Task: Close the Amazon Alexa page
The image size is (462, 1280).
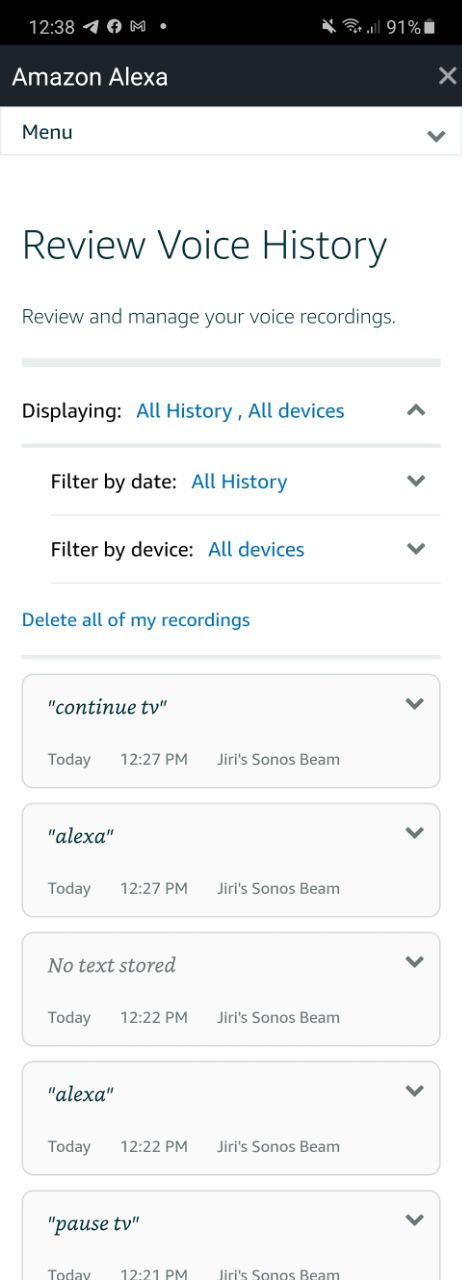Action: [447, 76]
